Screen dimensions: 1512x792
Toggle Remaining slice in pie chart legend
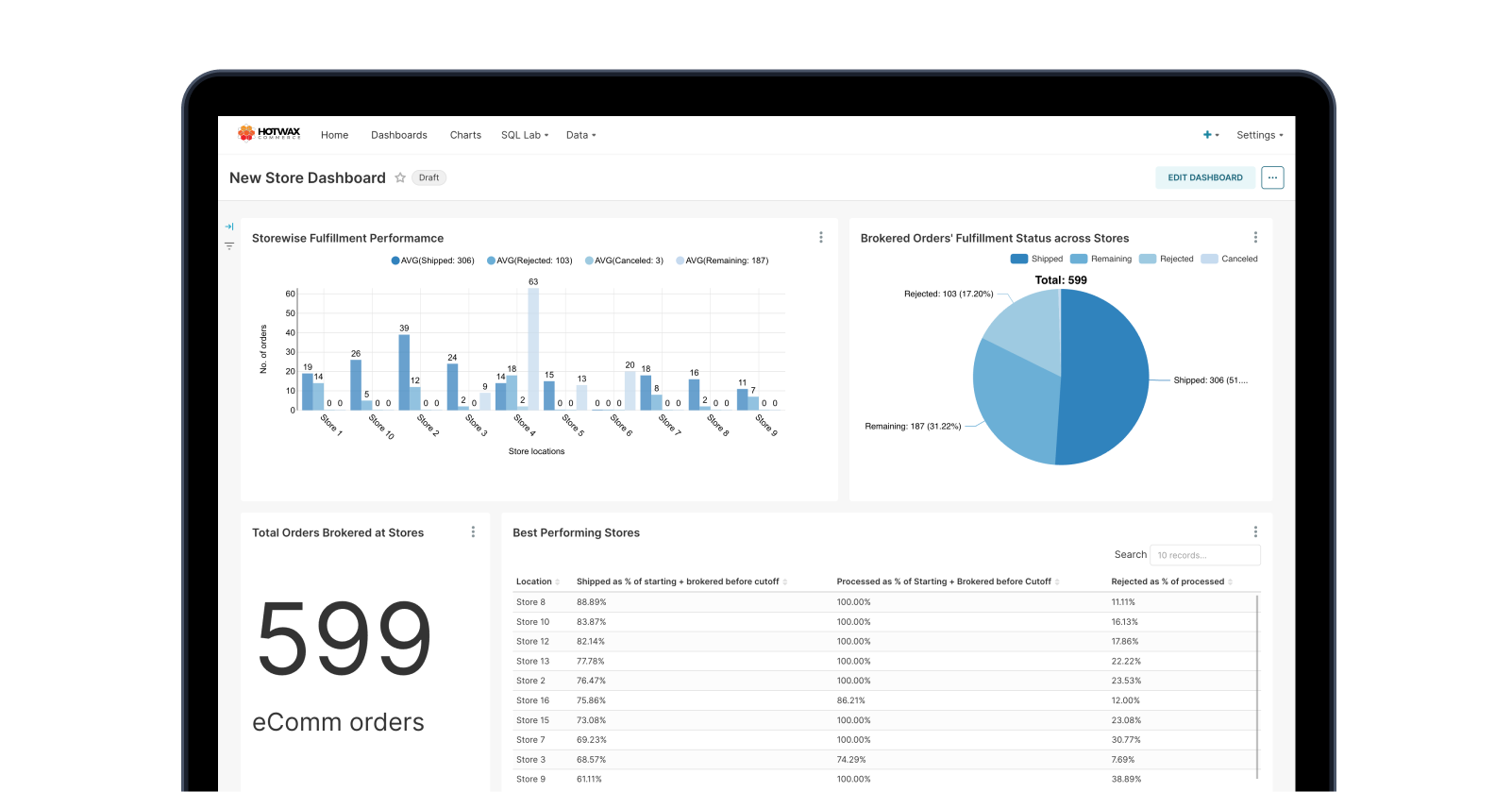[x=1100, y=259]
